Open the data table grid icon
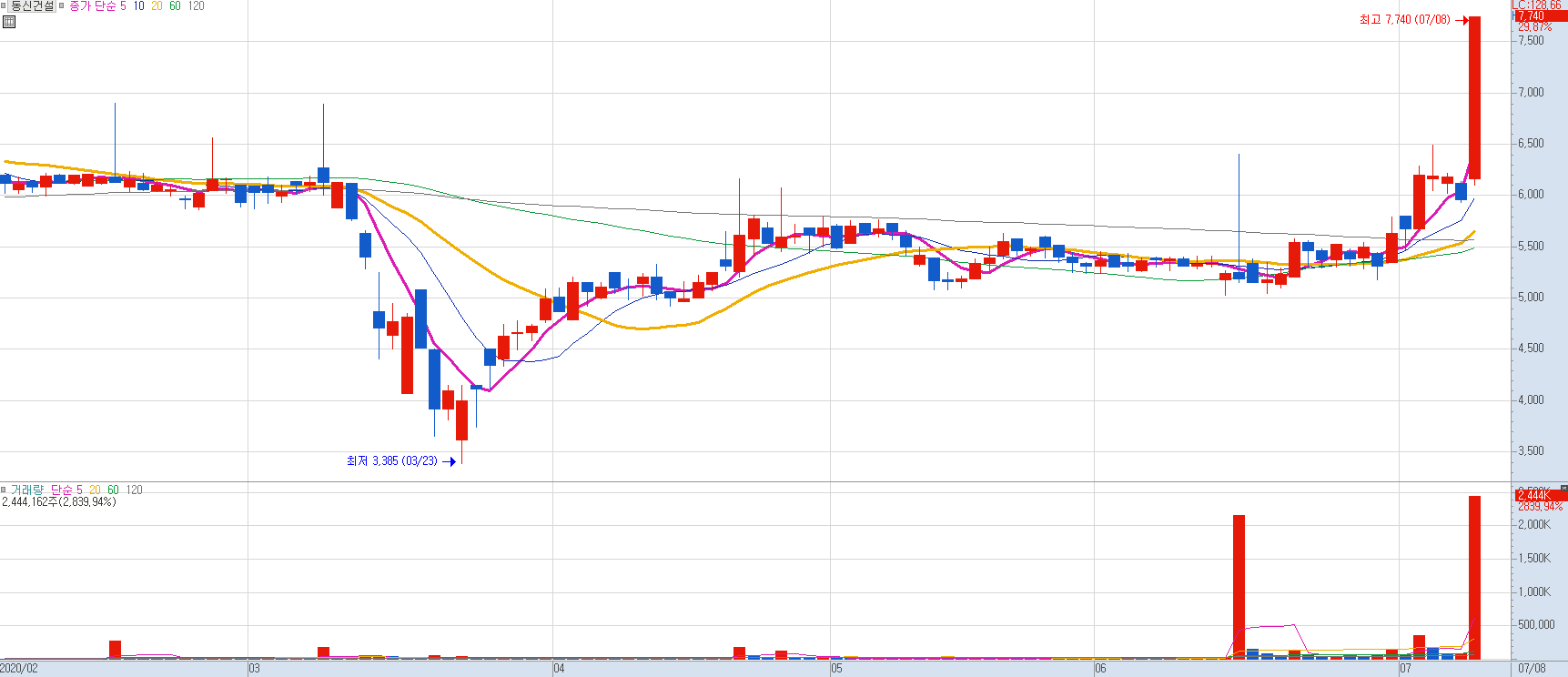This screenshot has width=1568, height=677. point(9,22)
